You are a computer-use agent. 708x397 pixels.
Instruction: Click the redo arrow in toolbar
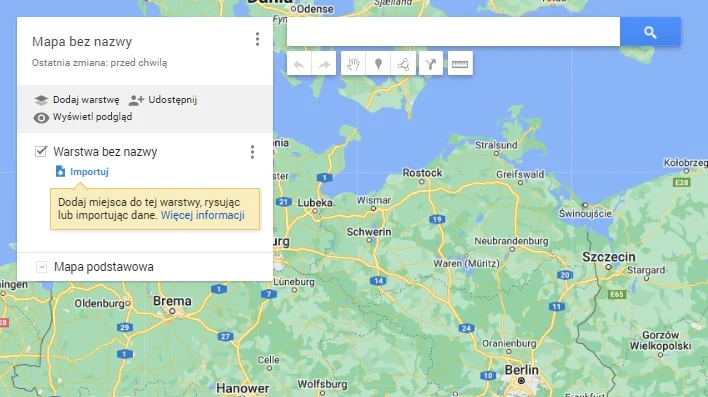coord(324,64)
